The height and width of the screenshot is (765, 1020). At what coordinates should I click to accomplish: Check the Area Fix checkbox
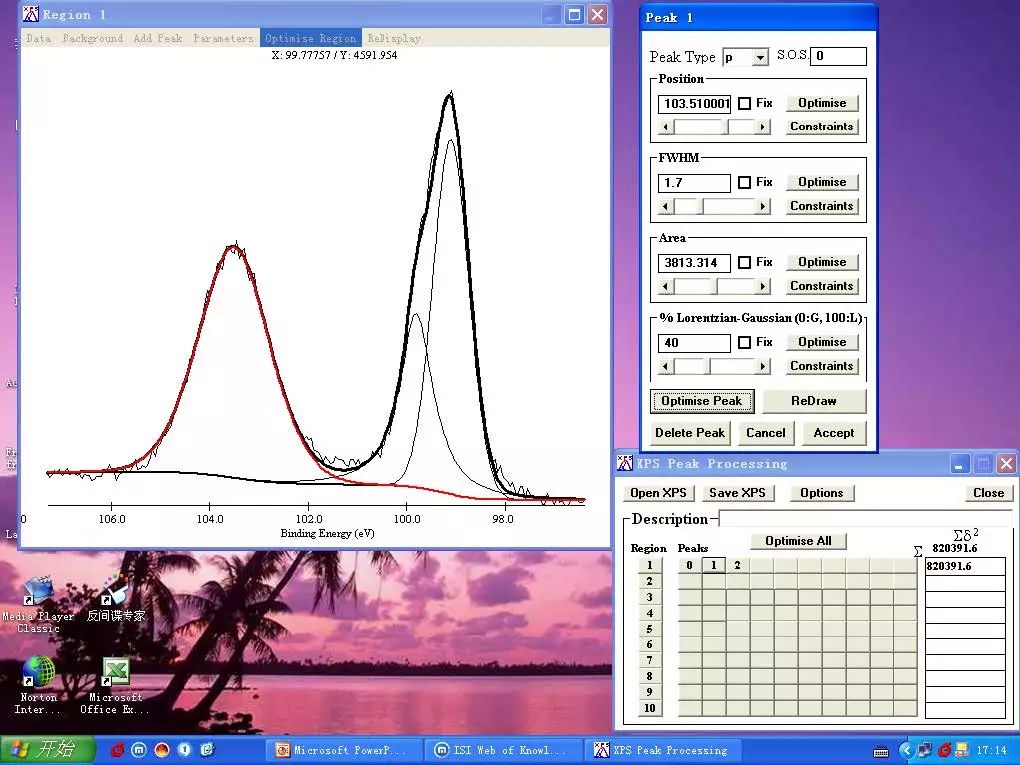pos(745,262)
